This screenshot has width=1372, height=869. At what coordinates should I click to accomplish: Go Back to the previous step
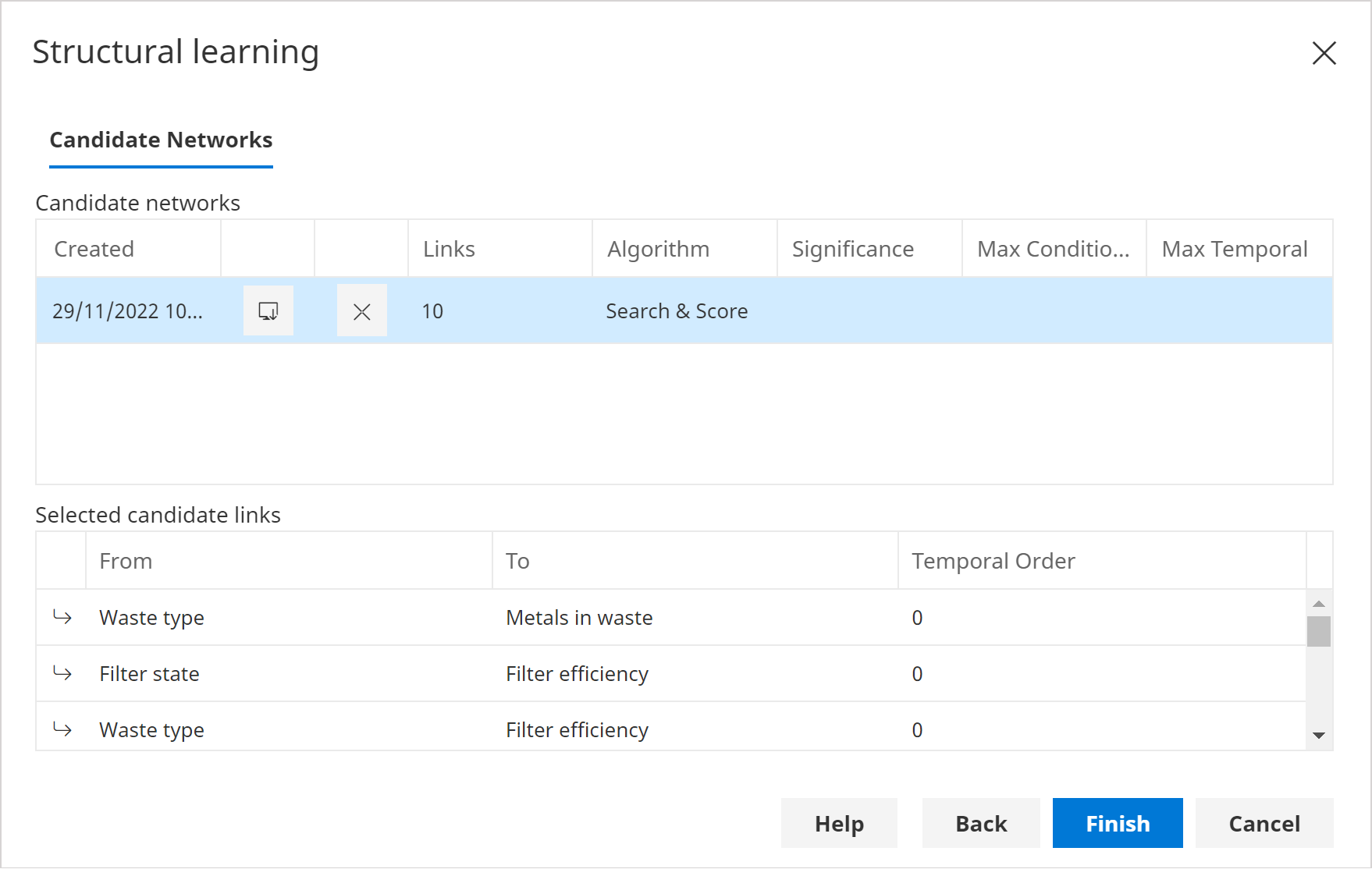980,823
